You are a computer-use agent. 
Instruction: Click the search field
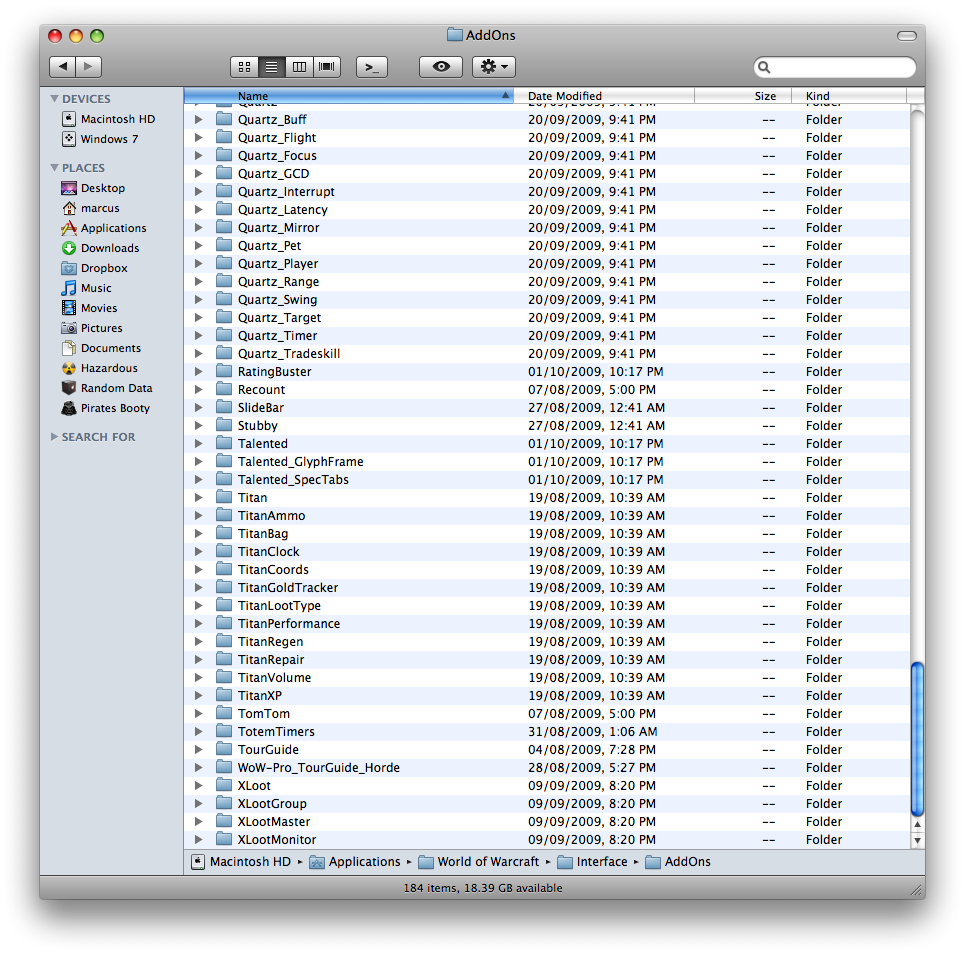835,67
